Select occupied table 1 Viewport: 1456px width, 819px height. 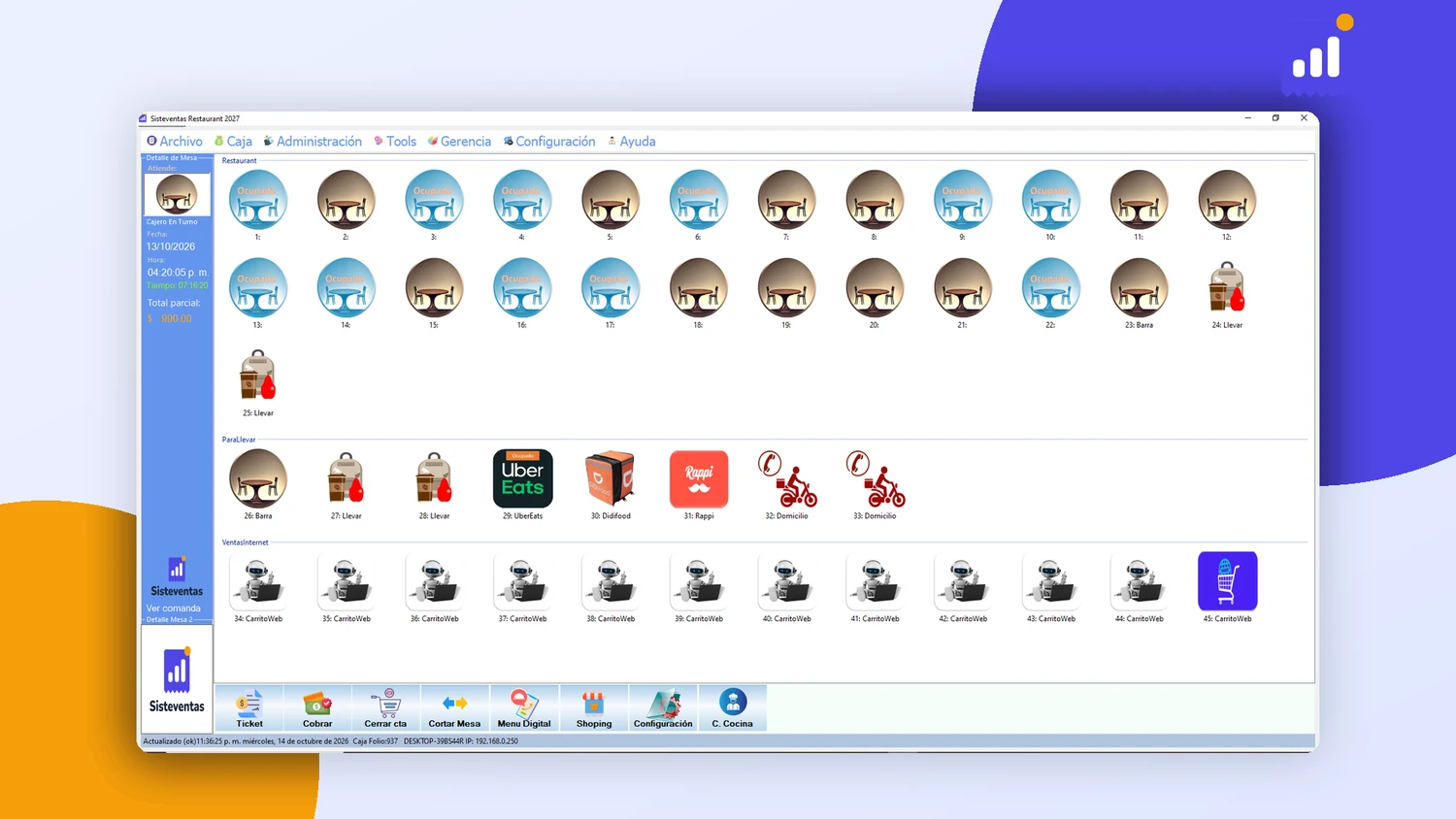258,200
